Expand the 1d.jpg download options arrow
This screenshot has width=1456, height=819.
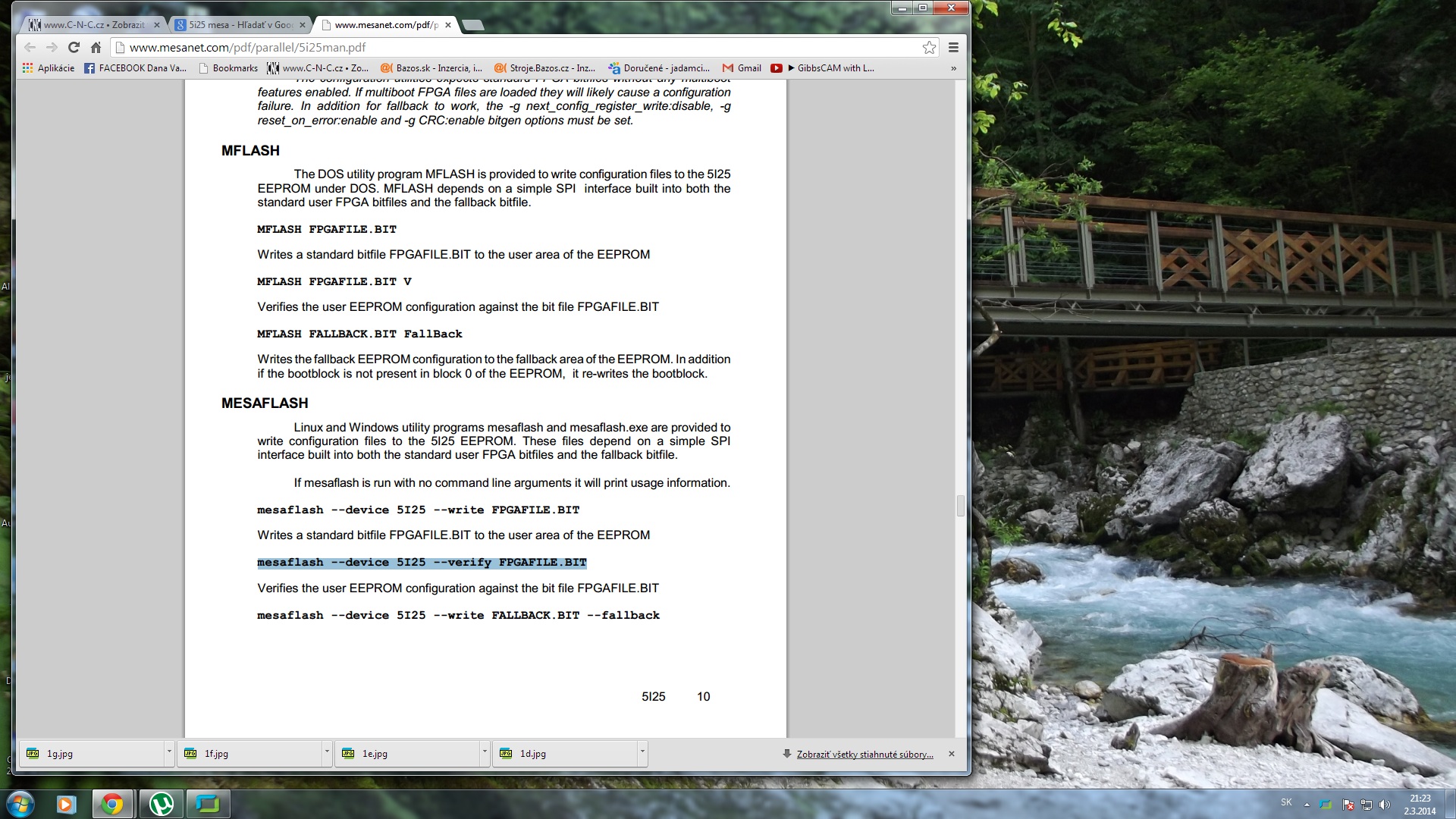(x=642, y=752)
